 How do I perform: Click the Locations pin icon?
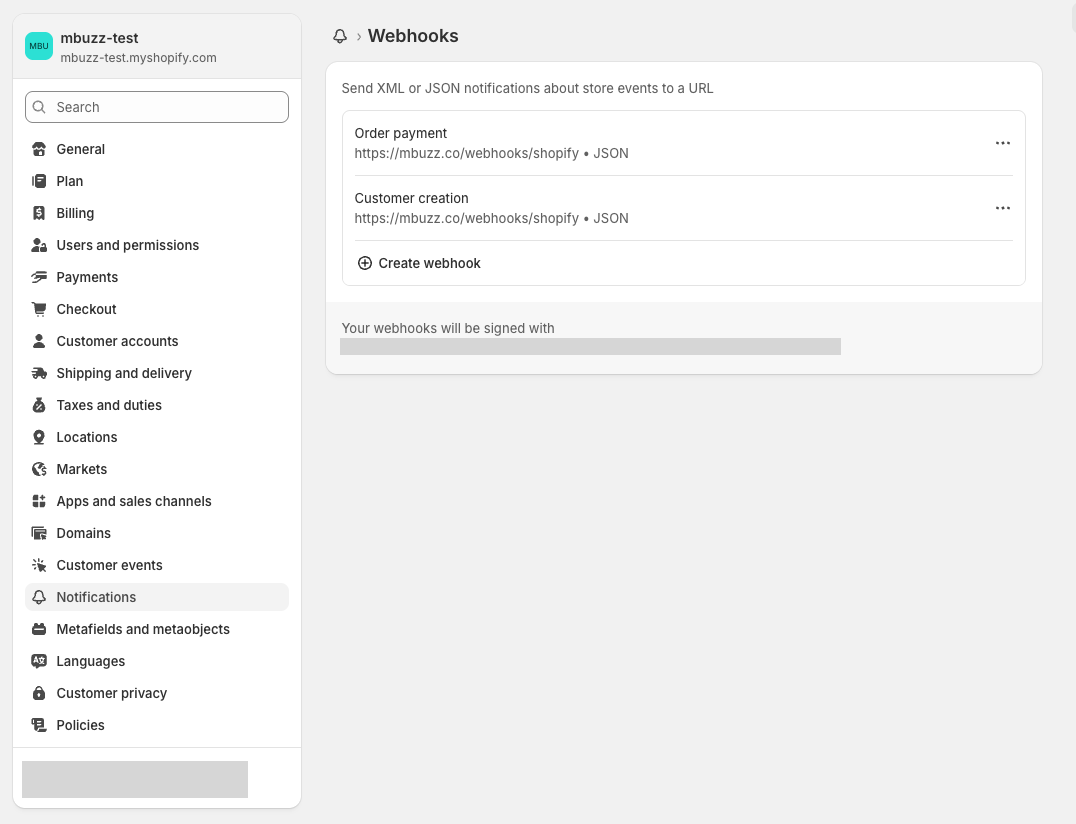(39, 437)
